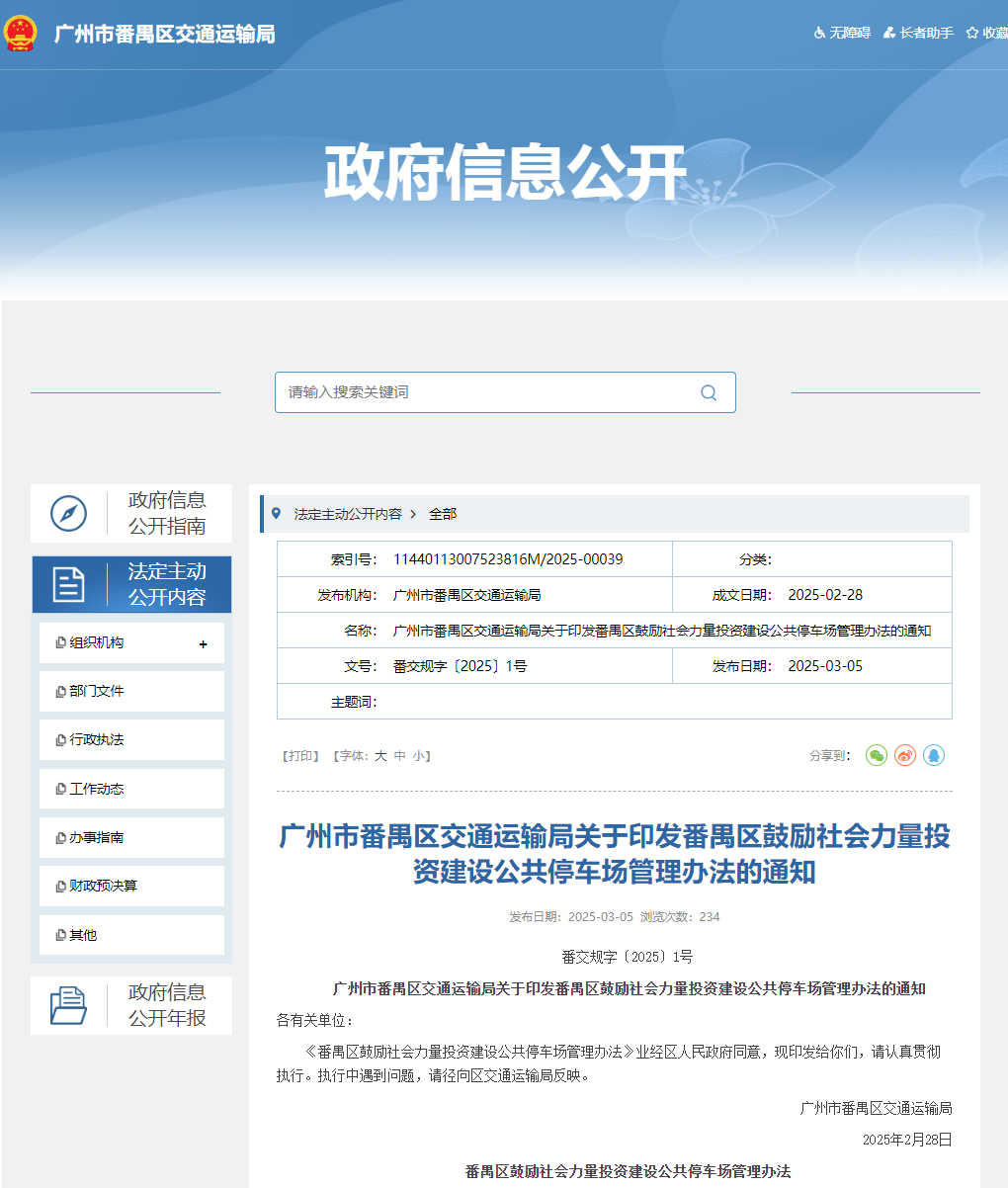
Task: Expand the 组织机构 plus sign
Action: [x=203, y=644]
